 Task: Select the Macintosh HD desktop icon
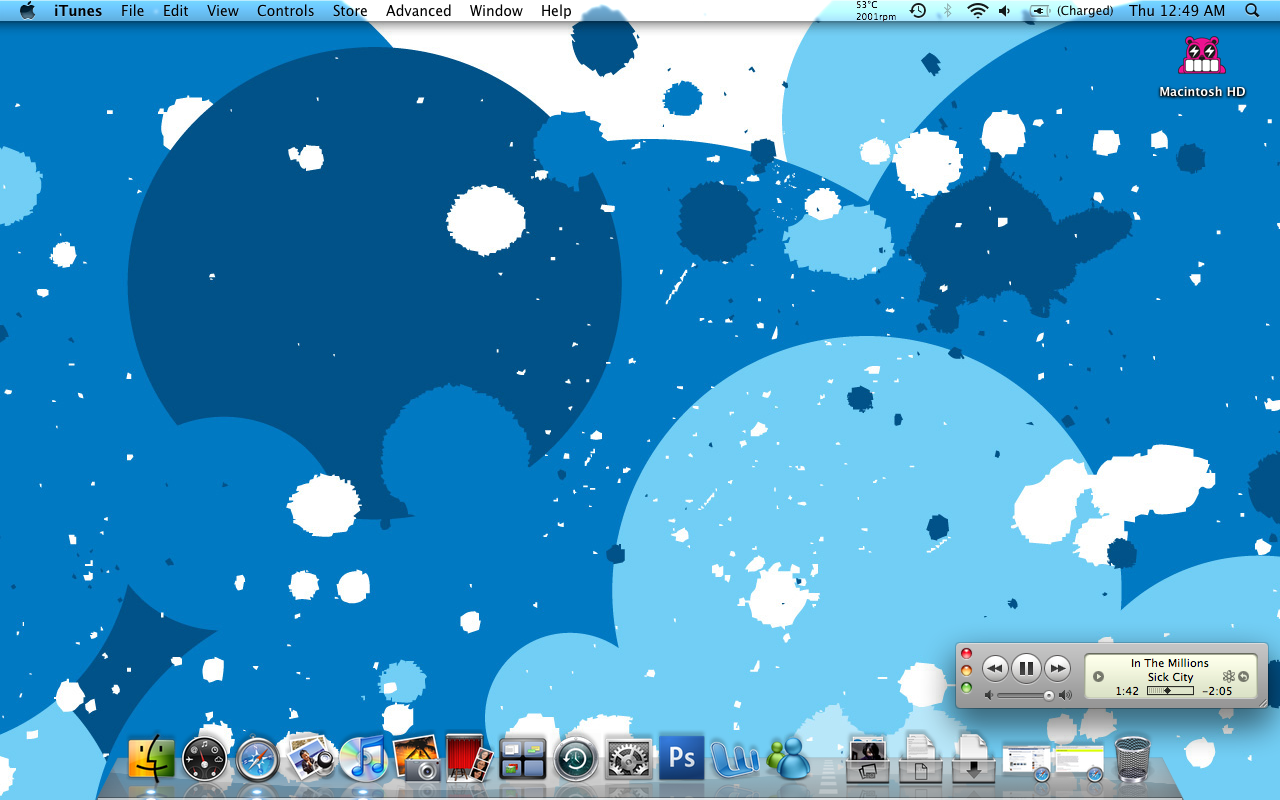tap(1202, 66)
